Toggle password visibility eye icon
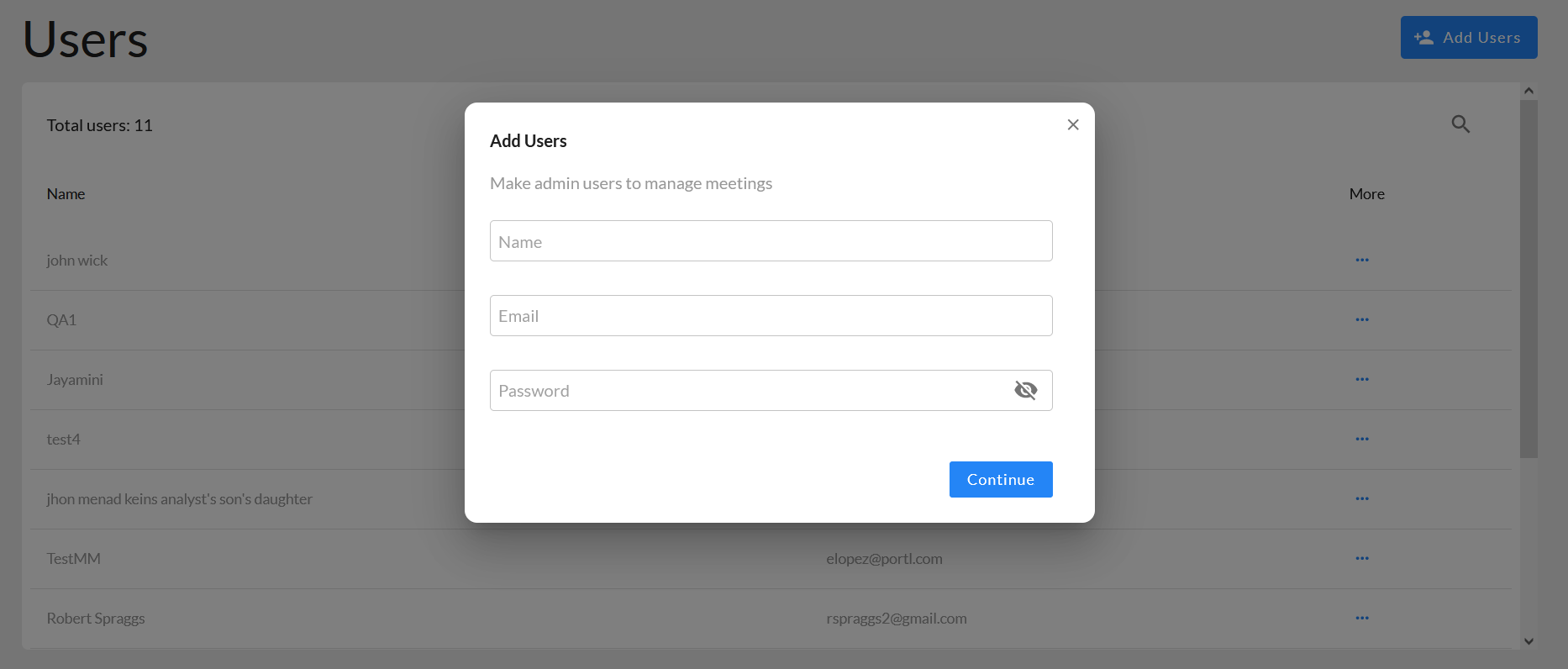 1025,390
